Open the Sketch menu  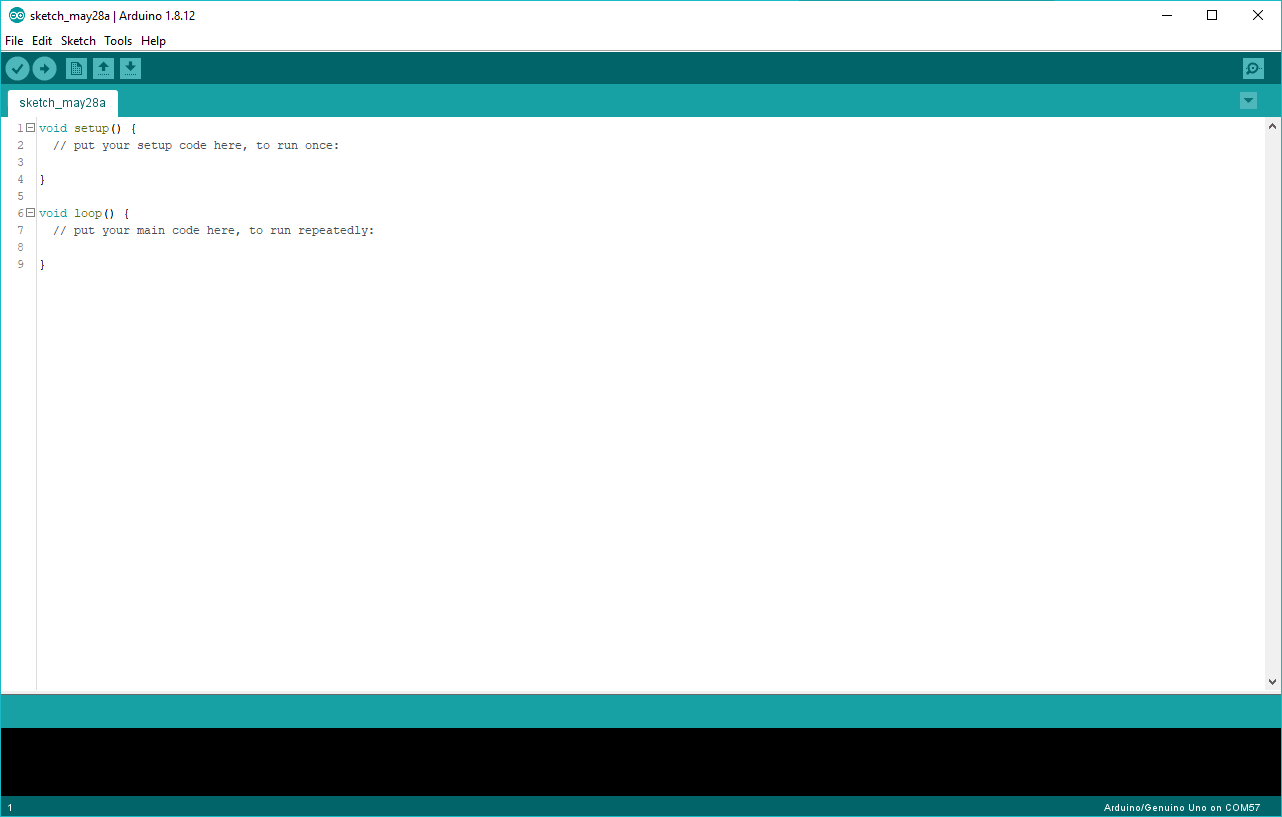[x=78, y=40]
